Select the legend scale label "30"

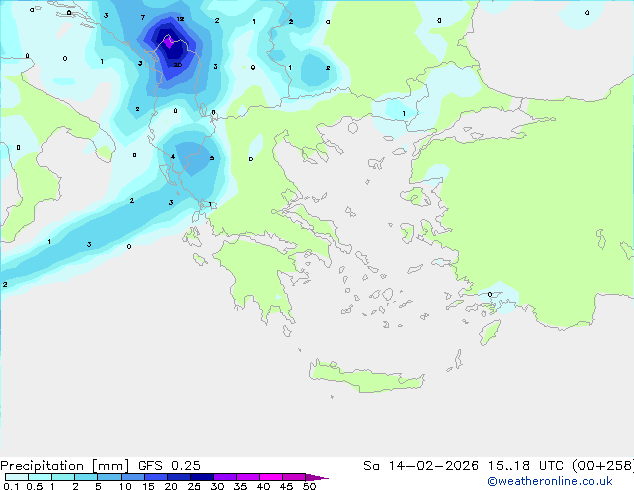tap(217, 486)
